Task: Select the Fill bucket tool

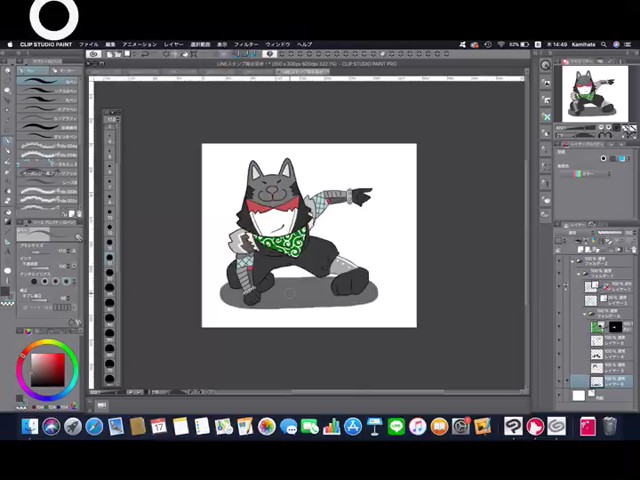Action: click(7, 212)
